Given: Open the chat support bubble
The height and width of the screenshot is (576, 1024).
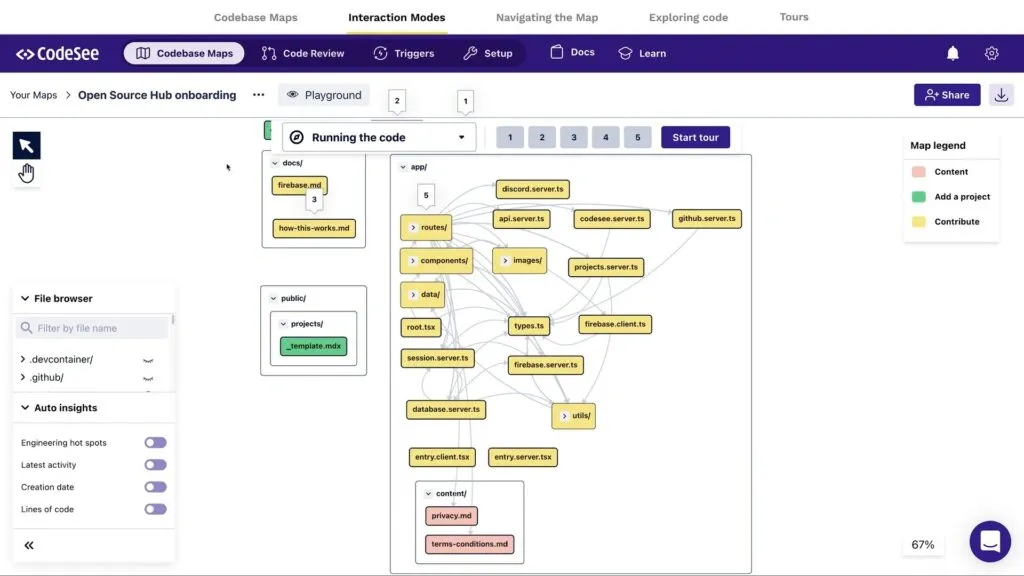Looking at the screenshot, I should tap(989, 542).
